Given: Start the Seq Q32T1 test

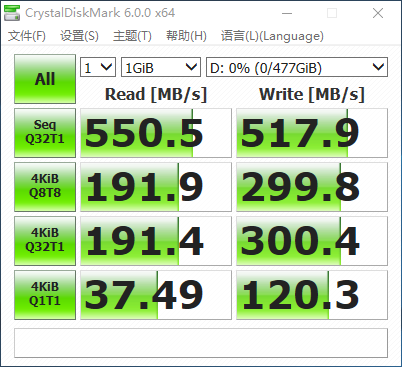Looking at the screenshot, I should point(45,133).
